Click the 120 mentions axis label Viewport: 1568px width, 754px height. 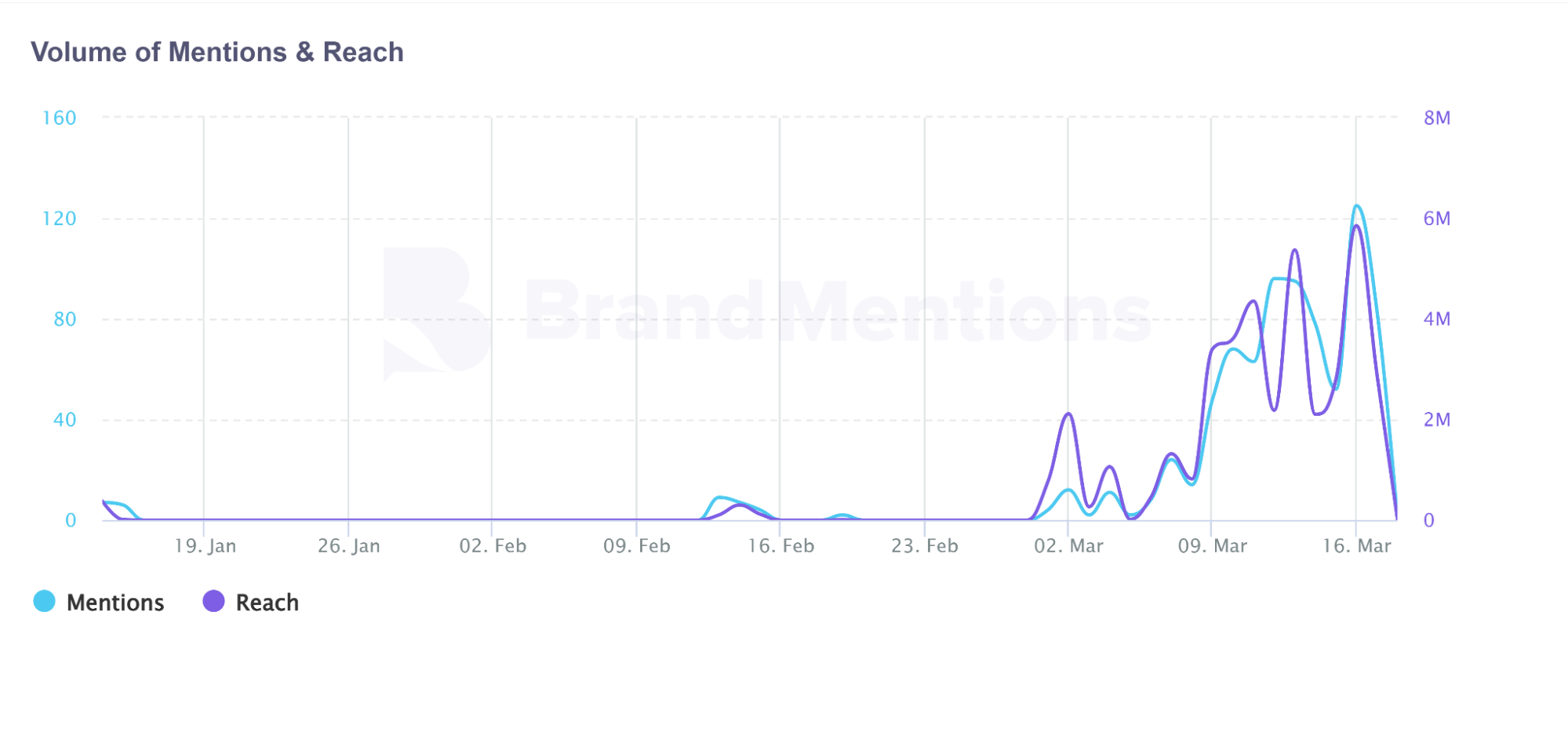[60, 219]
